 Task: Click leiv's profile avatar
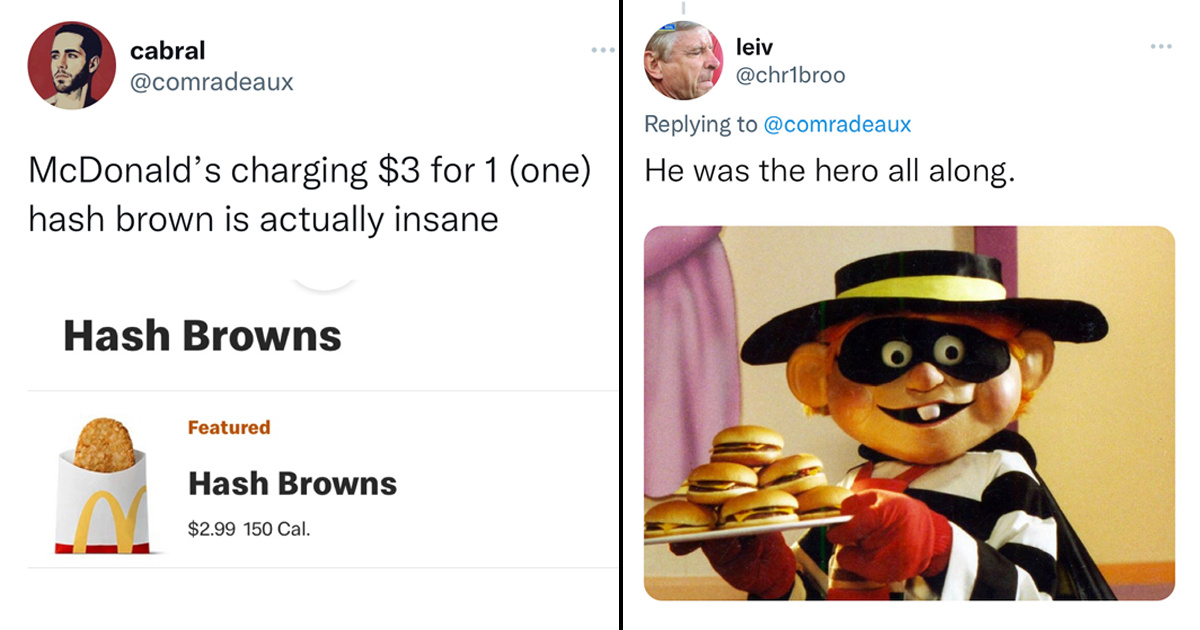[x=684, y=62]
